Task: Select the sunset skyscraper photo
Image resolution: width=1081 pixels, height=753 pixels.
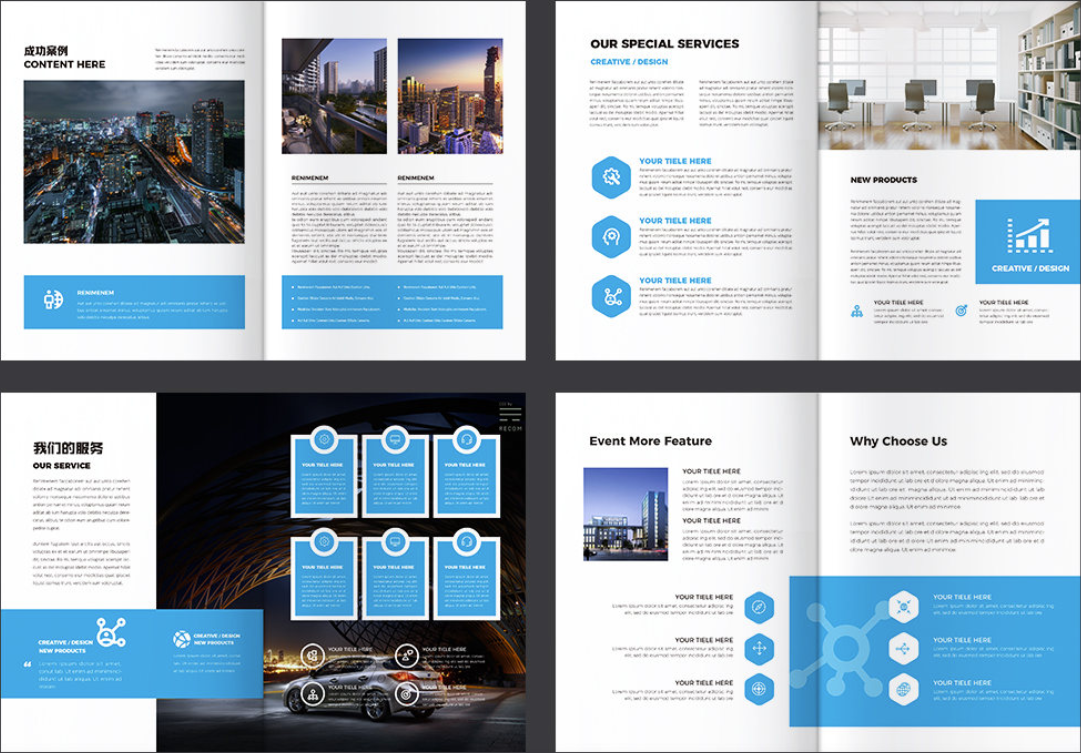Action: (450, 96)
